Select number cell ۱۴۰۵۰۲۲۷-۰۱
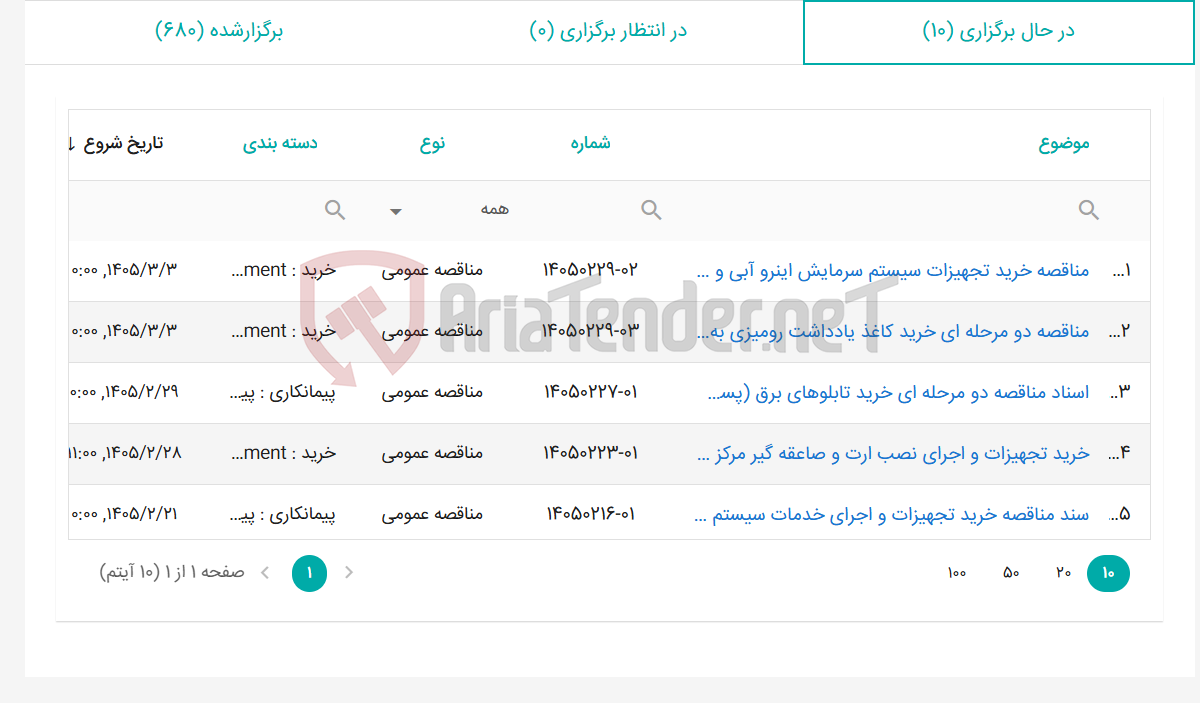 click(x=590, y=393)
